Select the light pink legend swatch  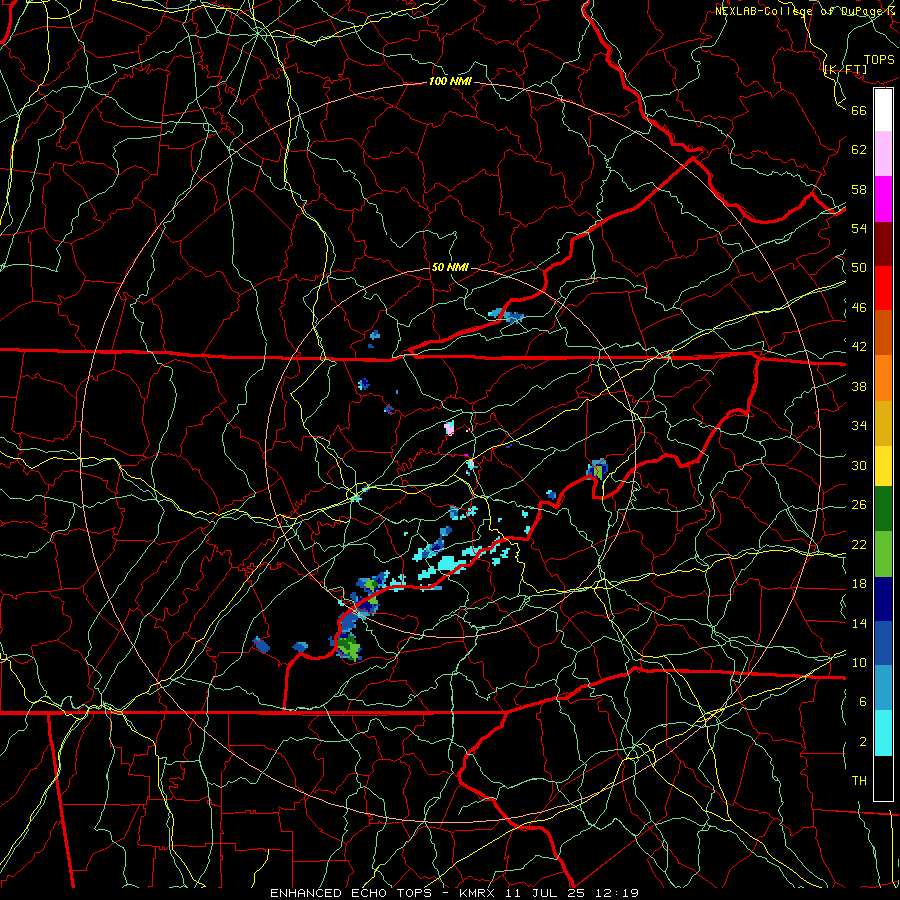click(x=883, y=154)
